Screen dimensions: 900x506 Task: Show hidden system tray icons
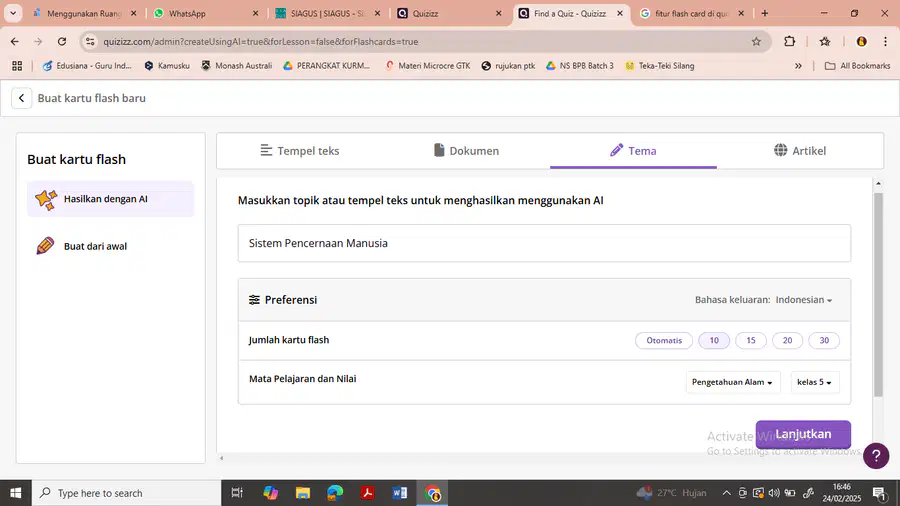click(x=726, y=493)
